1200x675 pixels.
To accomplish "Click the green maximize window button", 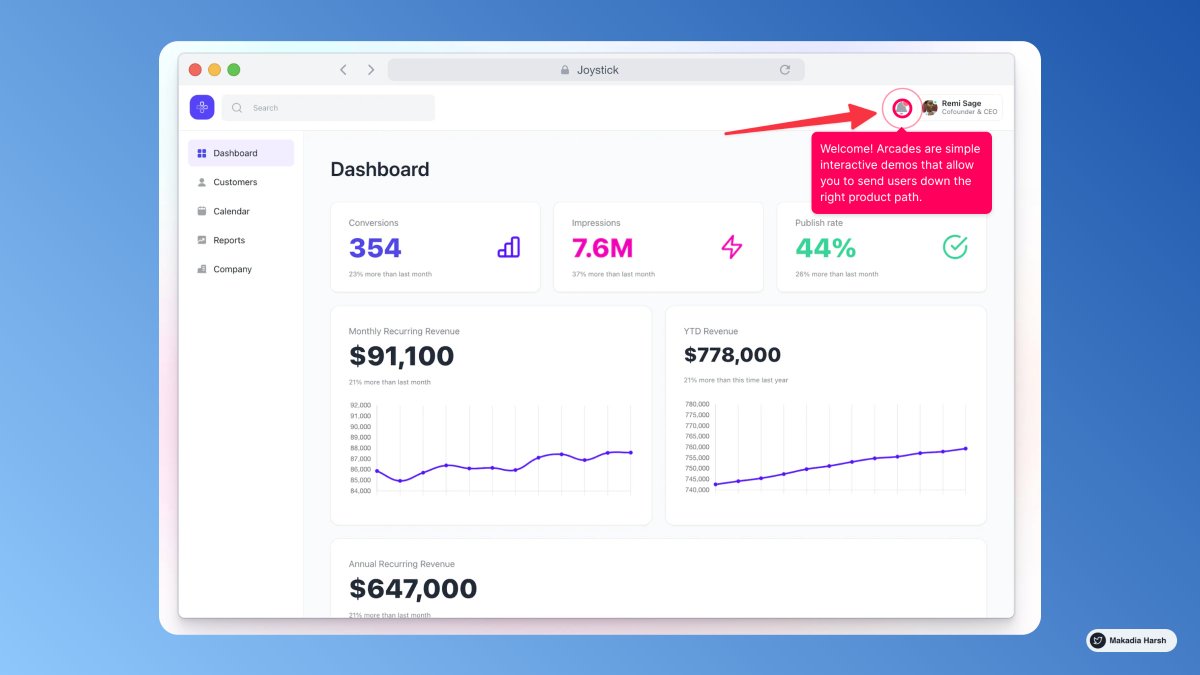I will [234, 70].
